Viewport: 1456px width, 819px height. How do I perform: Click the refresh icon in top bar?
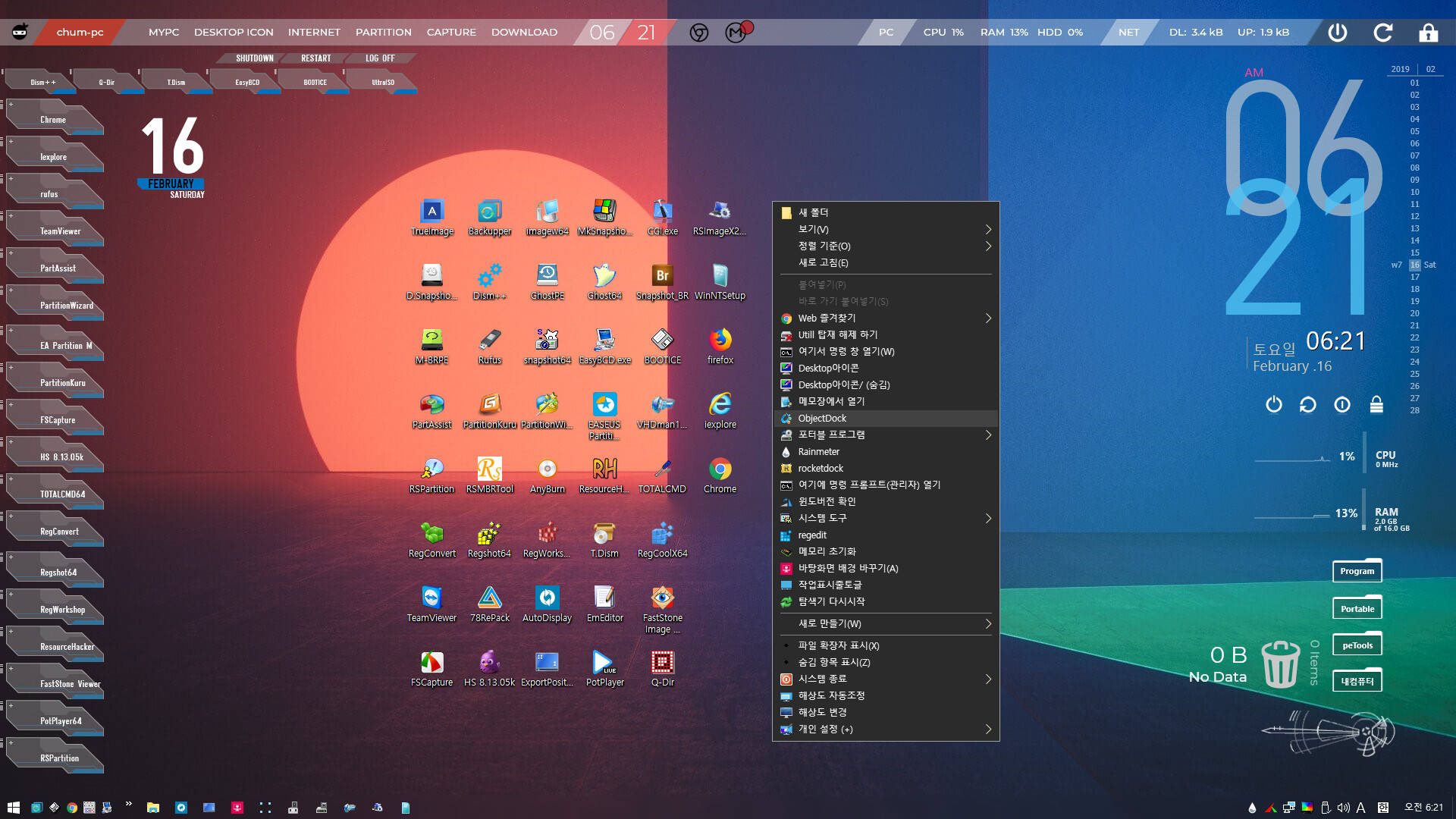1382,32
